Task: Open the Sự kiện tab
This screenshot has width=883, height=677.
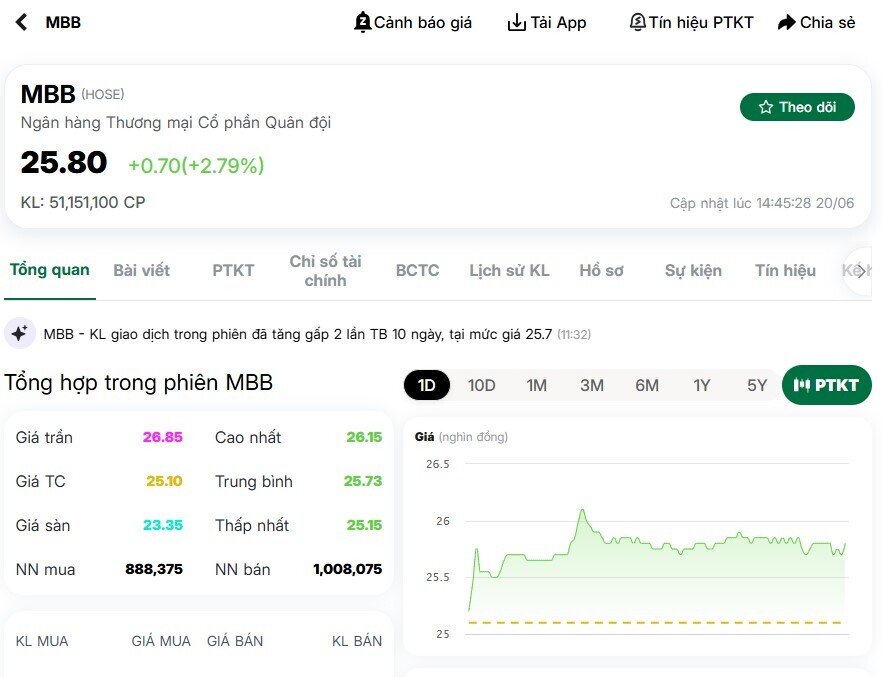Action: 693,270
